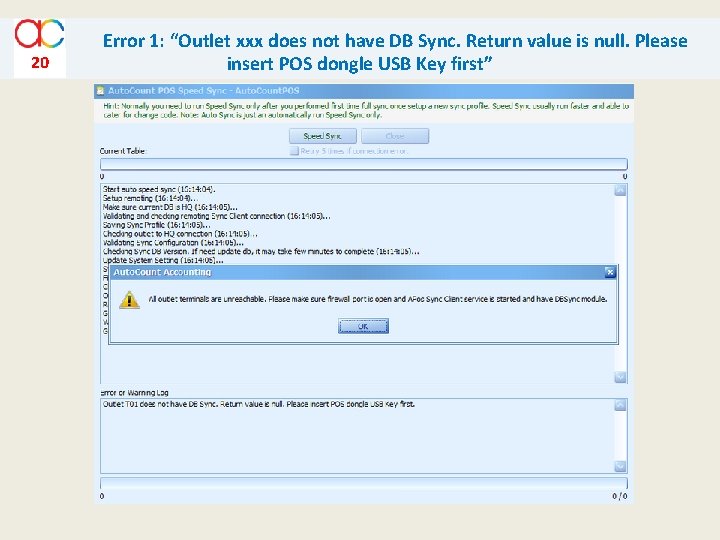Screen dimensions: 720x540
Task: Select 'Validating and checking remoting Sync Client connection' line
Action: click(x=216, y=216)
